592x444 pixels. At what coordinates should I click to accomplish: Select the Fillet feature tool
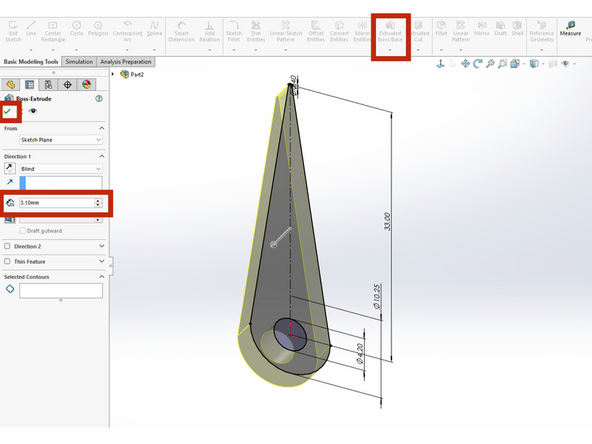tap(441, 29)
